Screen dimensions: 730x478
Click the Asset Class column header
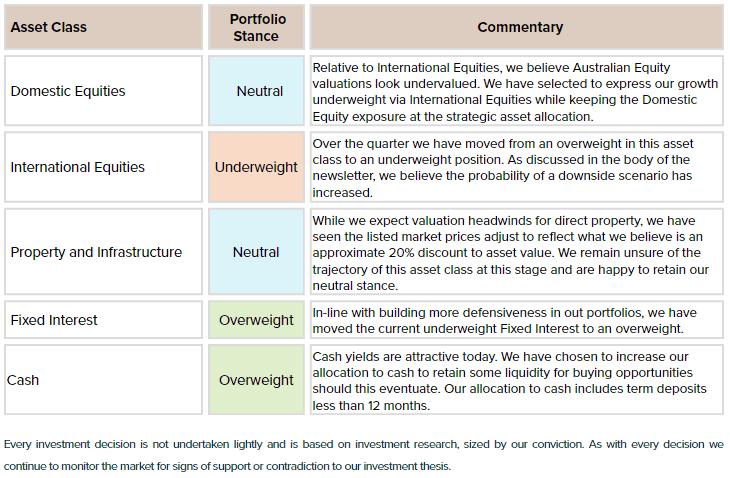103,27
